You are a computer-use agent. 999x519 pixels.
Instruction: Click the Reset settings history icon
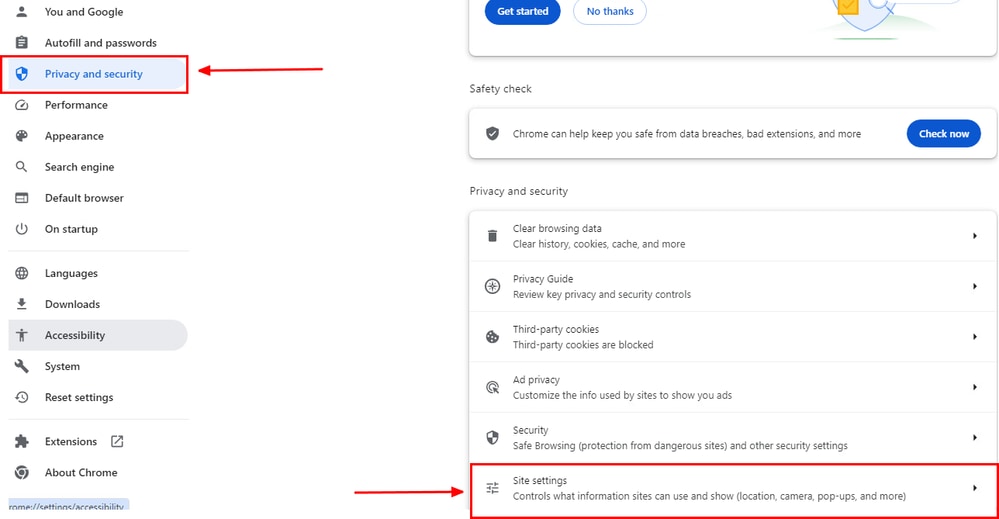(x=22, y=397)
